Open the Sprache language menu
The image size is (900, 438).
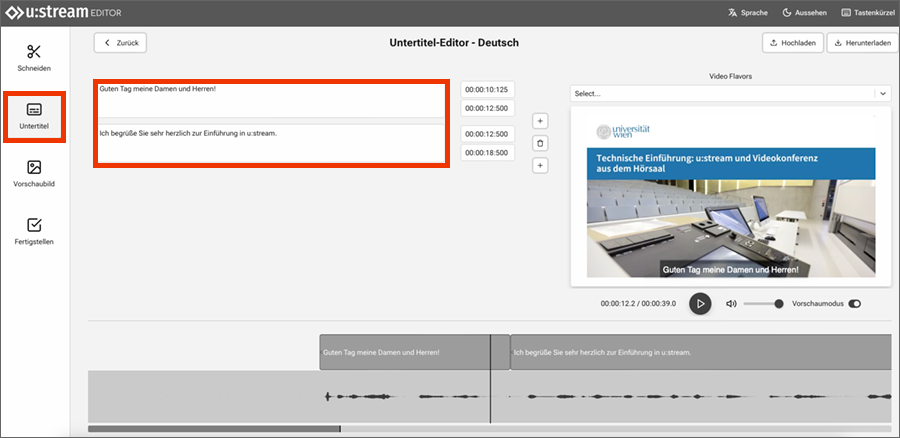click(x=747, y=13)
